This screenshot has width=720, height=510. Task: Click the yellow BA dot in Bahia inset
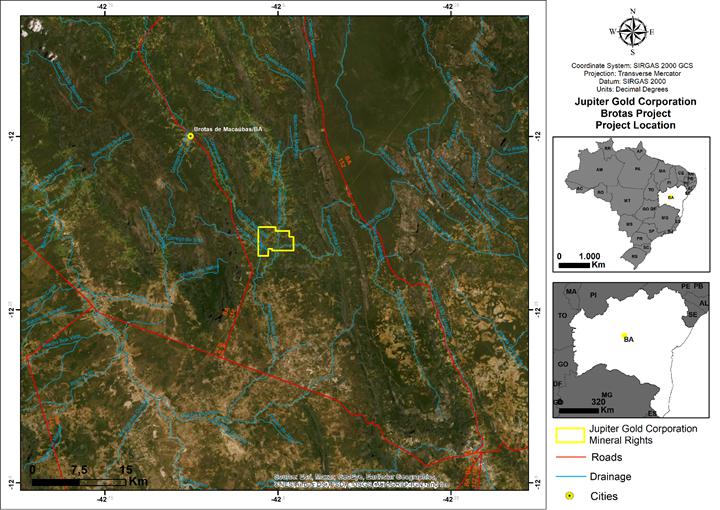[x=624, y=336]
